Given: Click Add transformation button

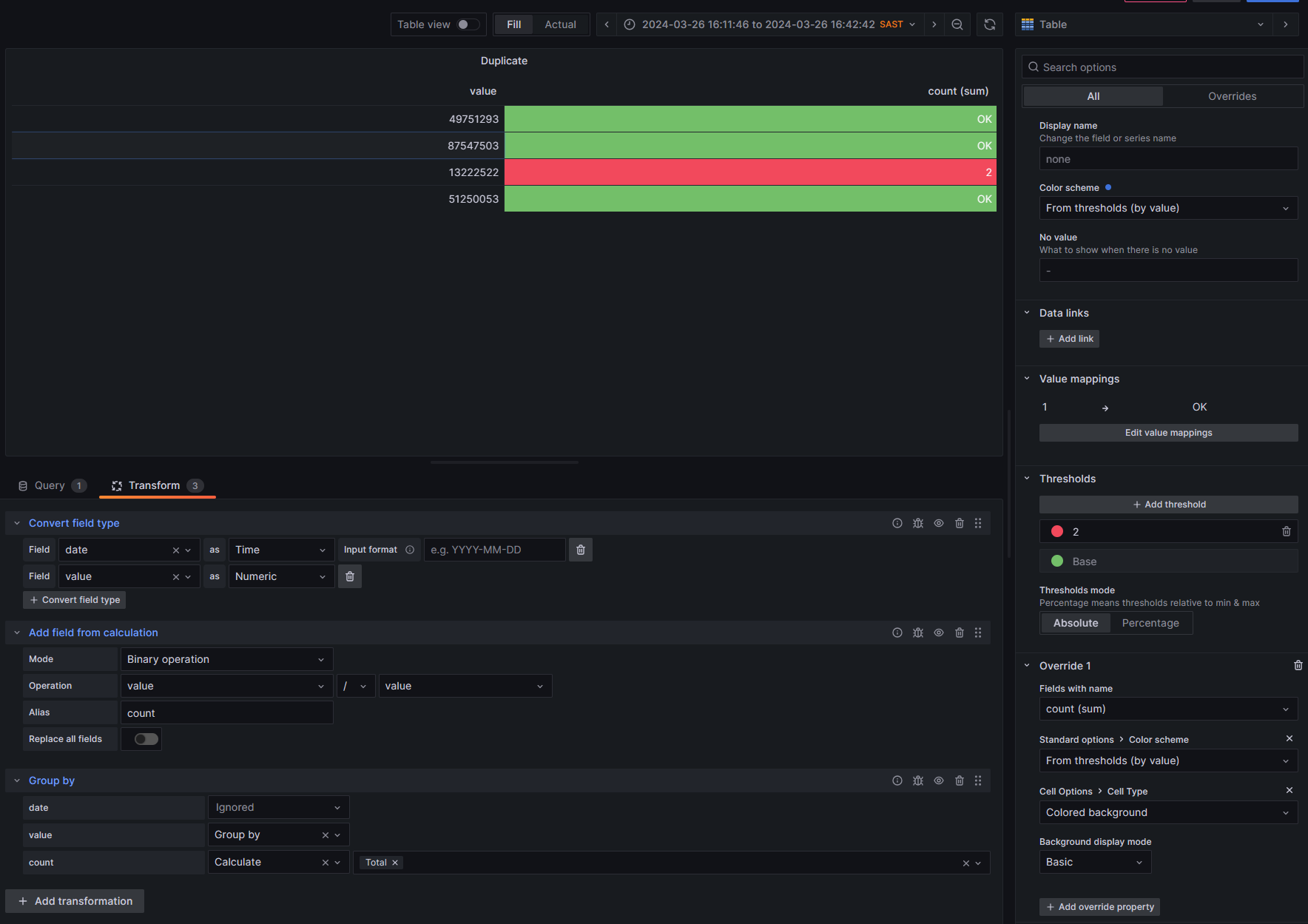Looking at the screenshot, I should point(75,901).
